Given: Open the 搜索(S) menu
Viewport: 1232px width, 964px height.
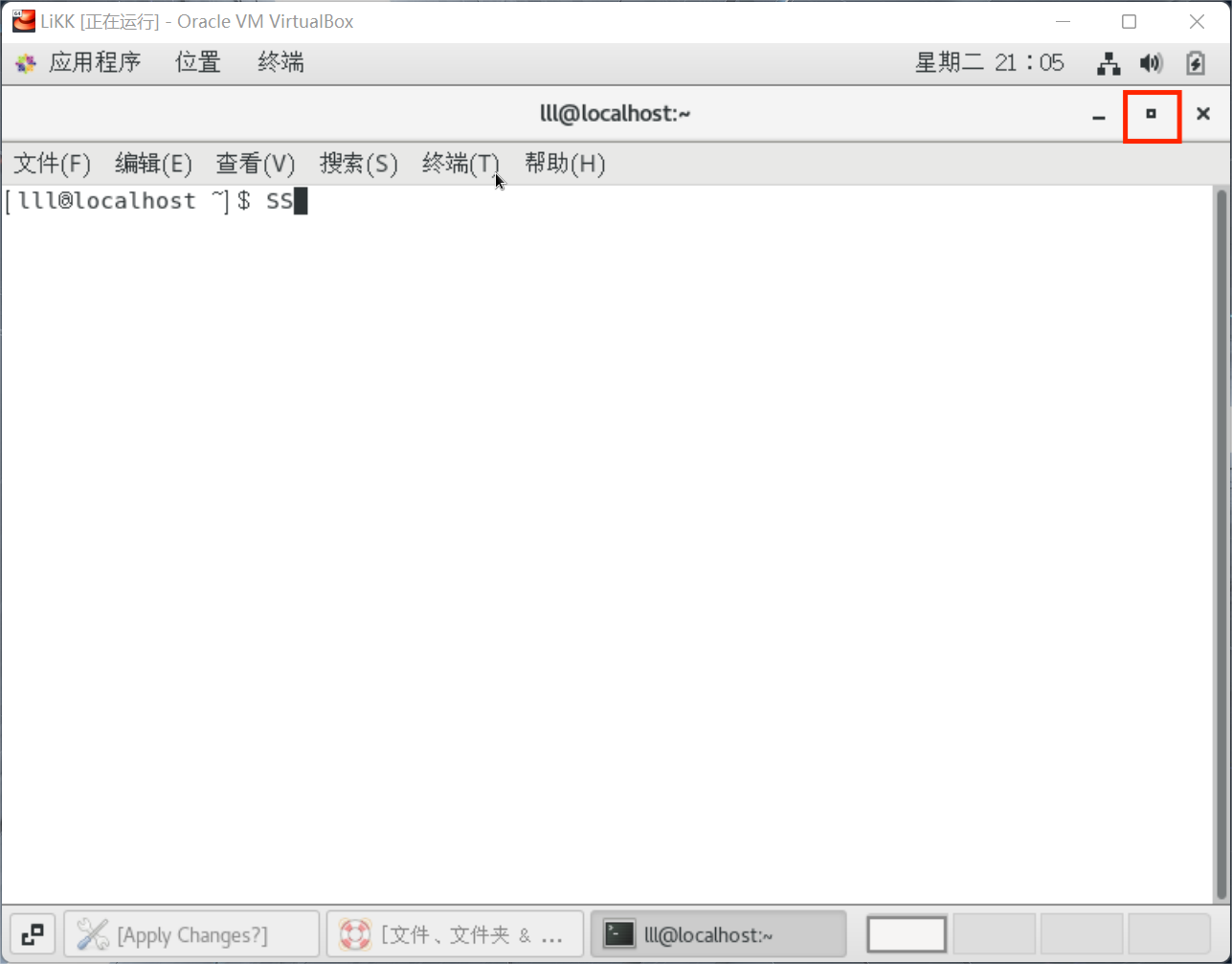Looking at the screenshot, I should (x=358, y=164).
